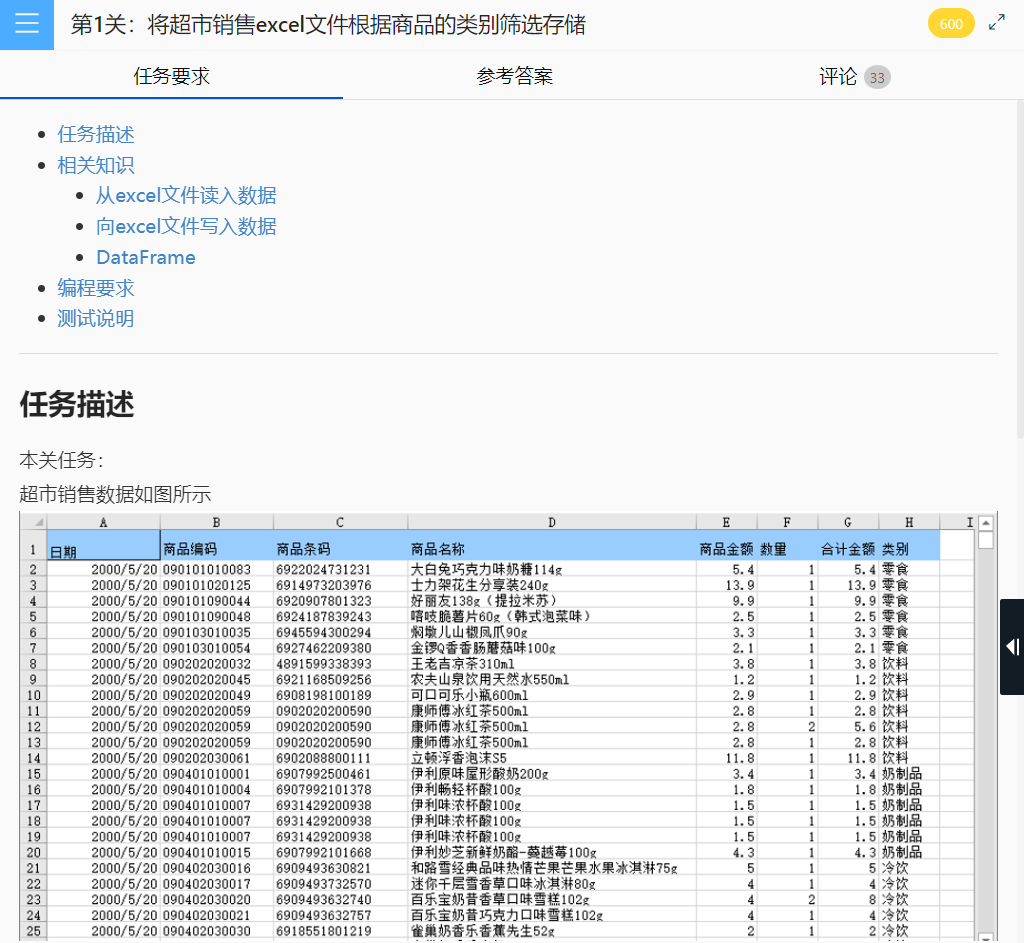The width and height of the screenshot is (1024, 943).
Task: Click the DataFrame link
Action: click(x=146, y=257)
